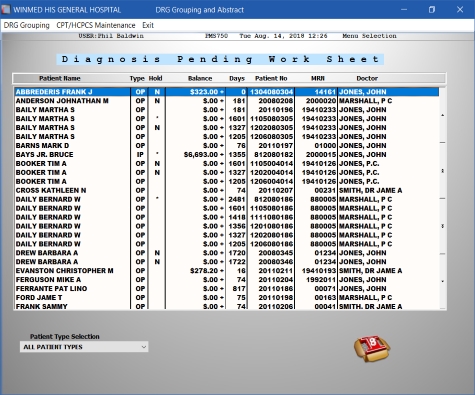Click the Patient No column header
Screen dimensions: 475x395
click(x=271, y=78)
